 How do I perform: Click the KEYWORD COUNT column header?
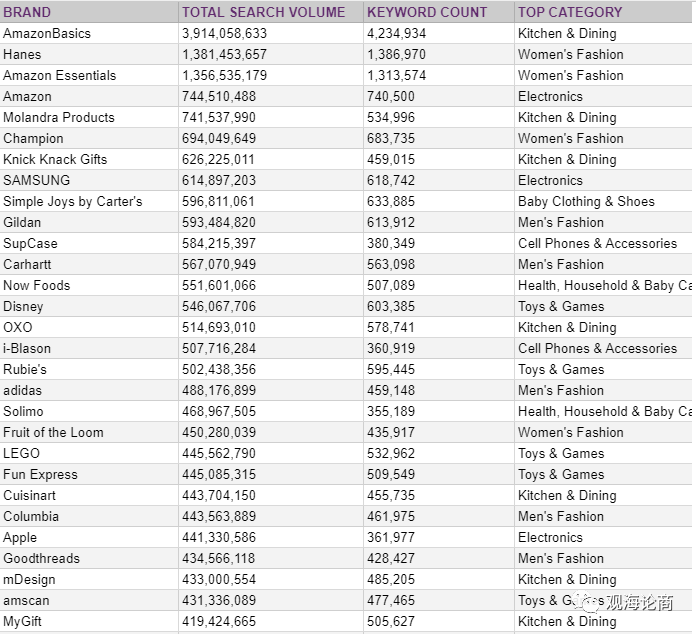439,12
